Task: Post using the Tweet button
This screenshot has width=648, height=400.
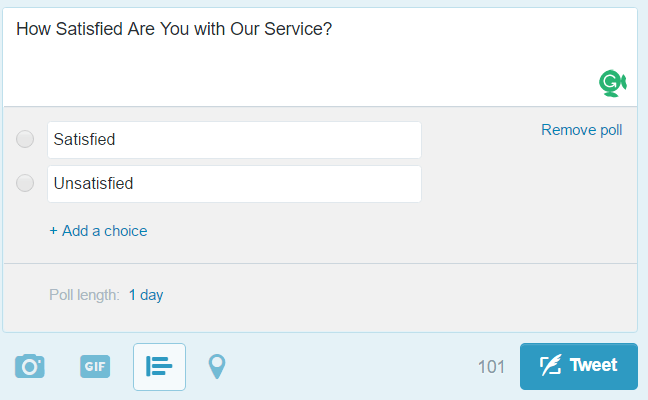Action: (x=579, y=366)
